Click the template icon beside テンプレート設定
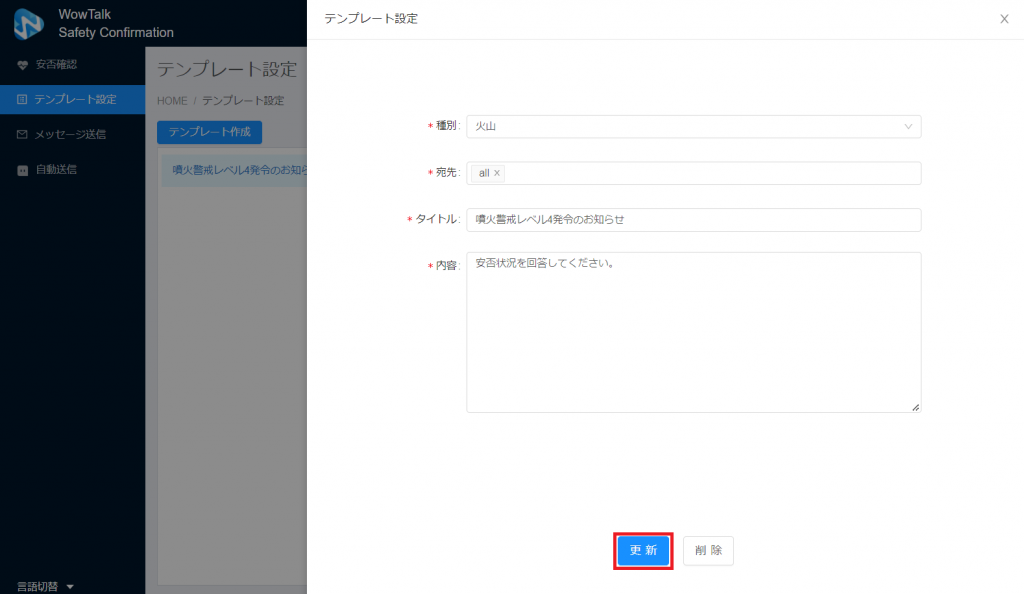 coord(22,99)
